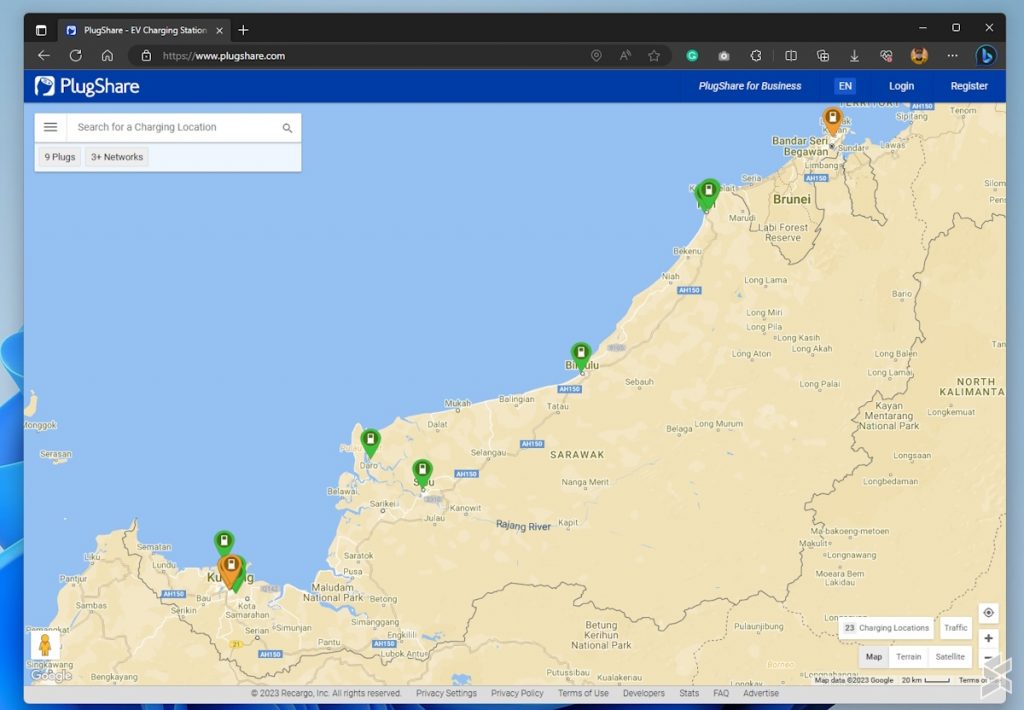Click the green charger pin at Bintulu
Viewport: 1024px width, 710px height.
point(581,354)
